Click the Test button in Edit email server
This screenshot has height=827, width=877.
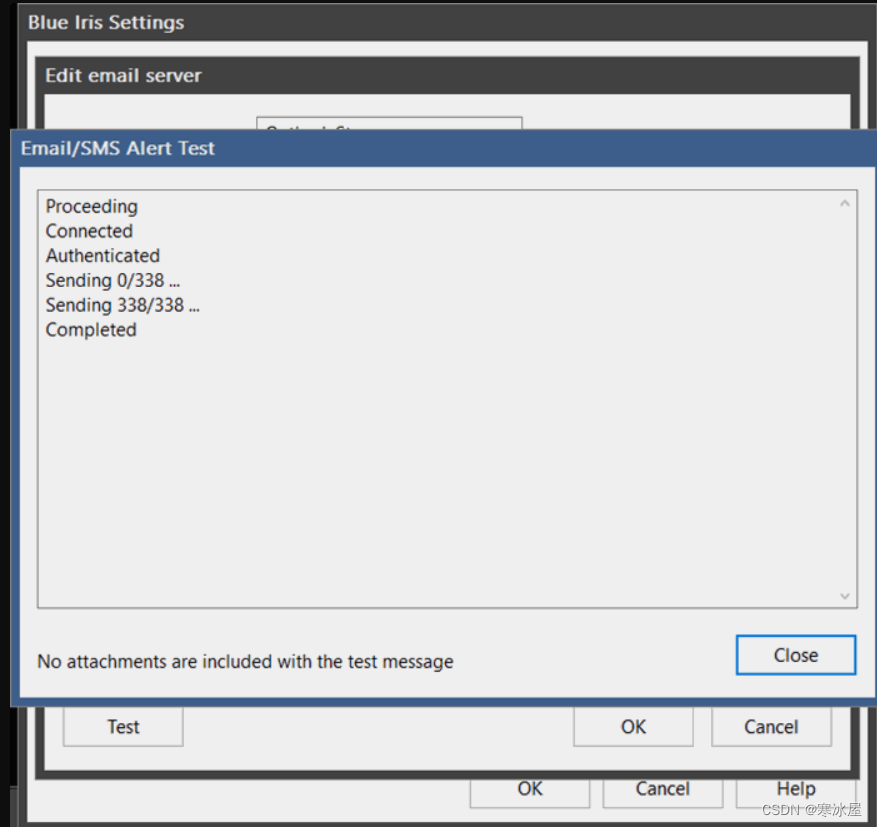[123, 726]
